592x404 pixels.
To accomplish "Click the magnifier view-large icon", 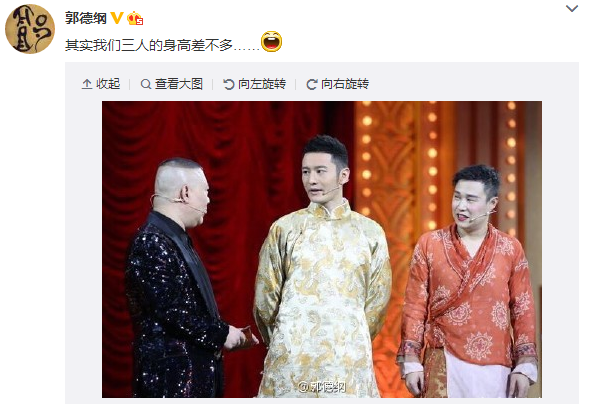I will click(x=146, y=84).
